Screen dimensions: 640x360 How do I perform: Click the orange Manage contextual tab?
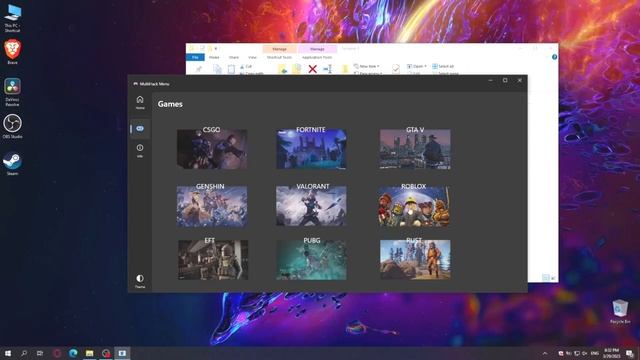(x=280, y=49)
